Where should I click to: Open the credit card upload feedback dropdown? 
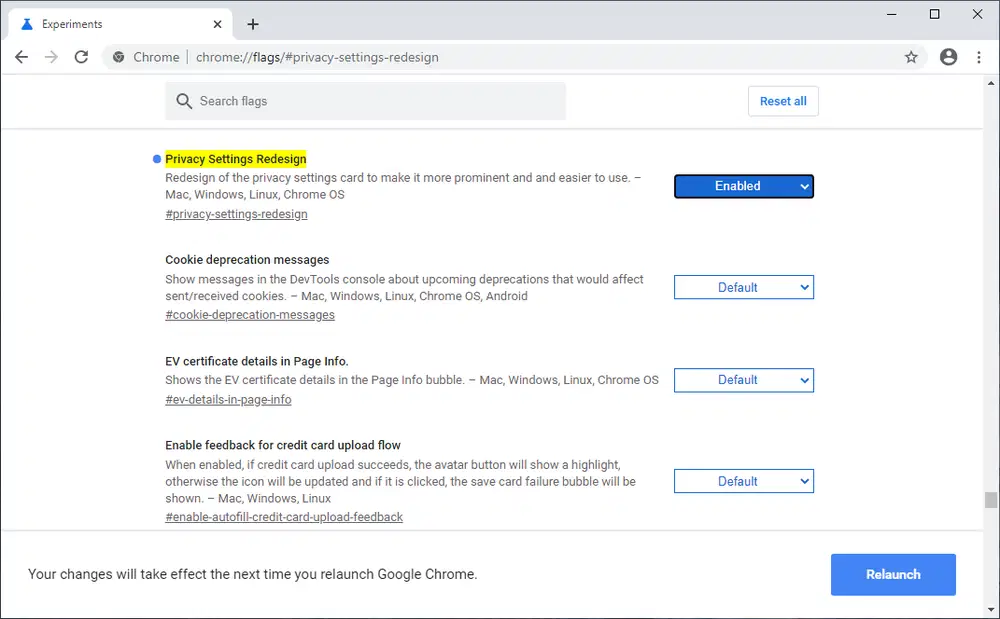[743, 481]
